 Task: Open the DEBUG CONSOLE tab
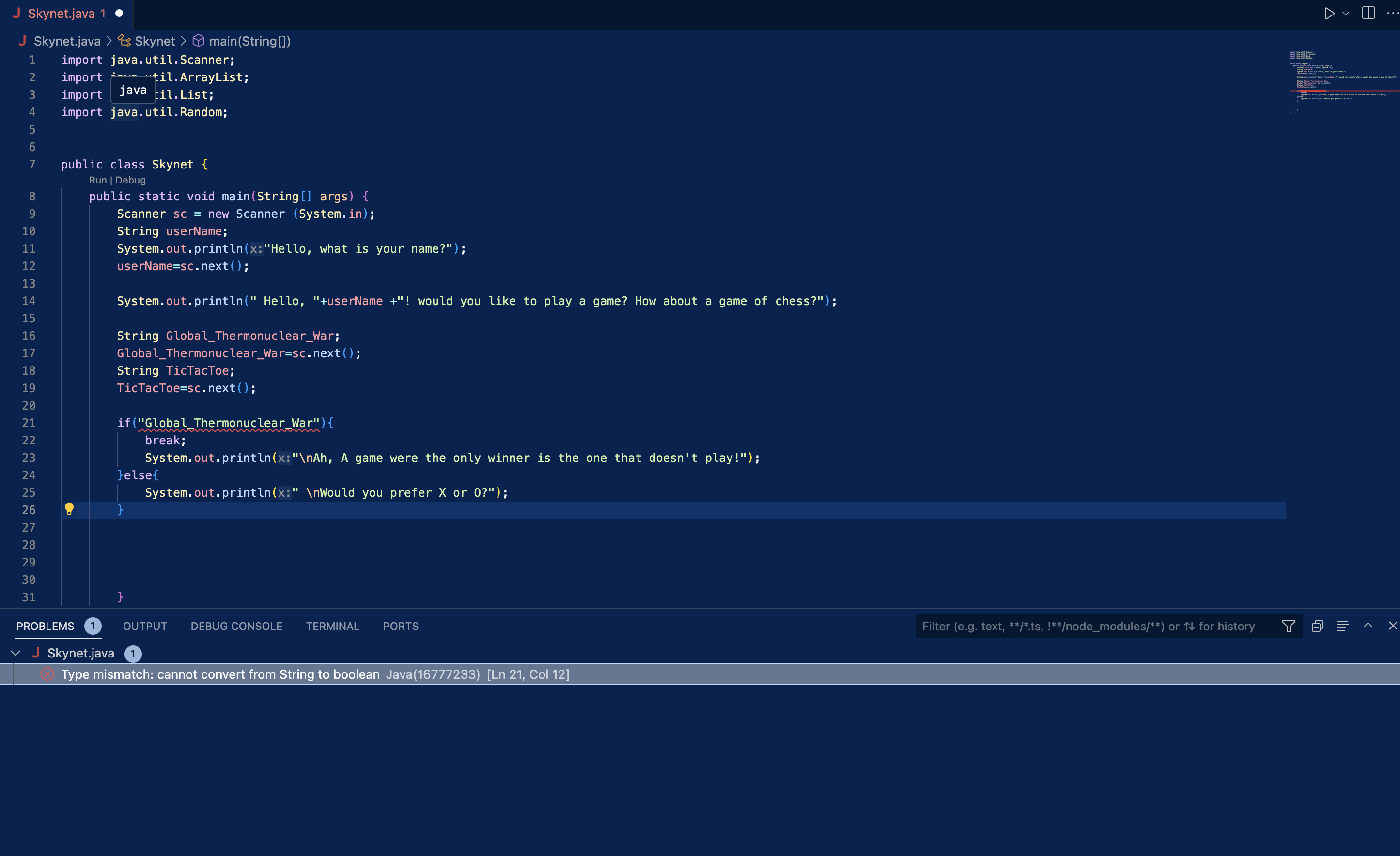[x=236, y=626]
